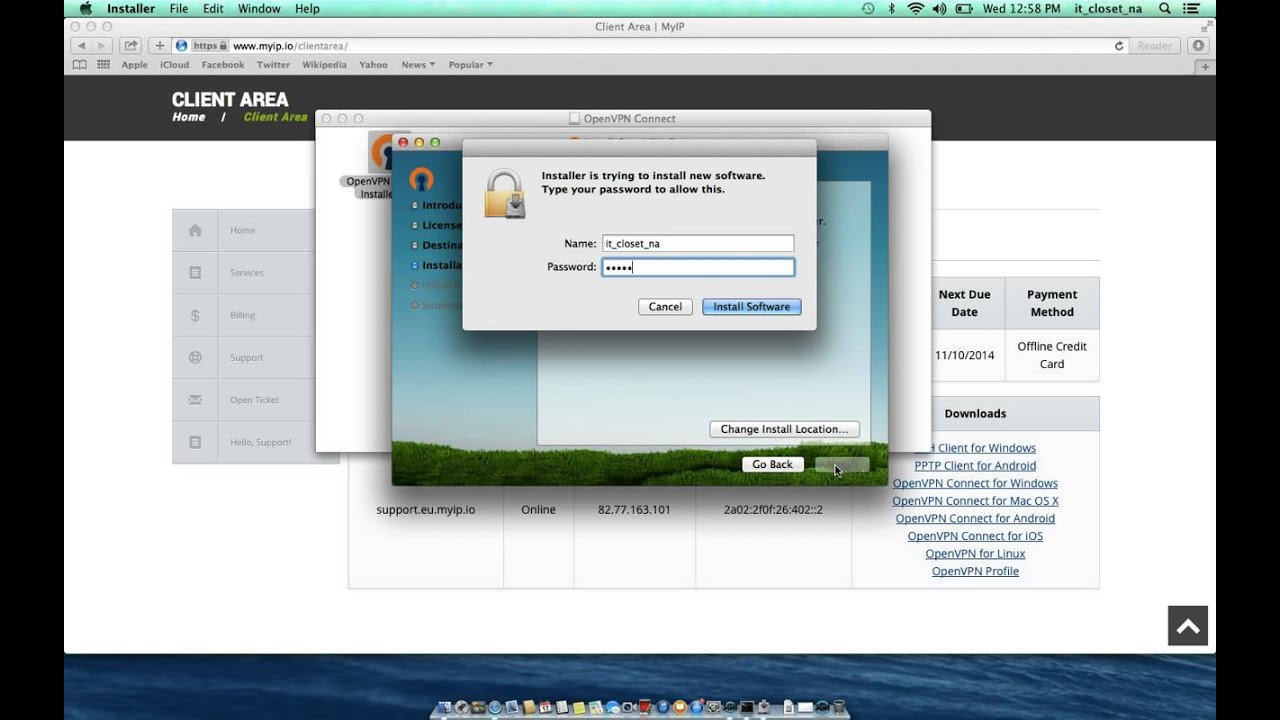Screen dimensions: 1280x720
Task: Click Services icon in website sidebar
Action: 195,272
